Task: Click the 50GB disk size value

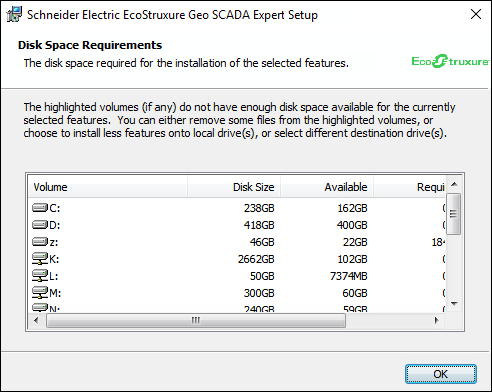Action: click(x=262, y=276)
